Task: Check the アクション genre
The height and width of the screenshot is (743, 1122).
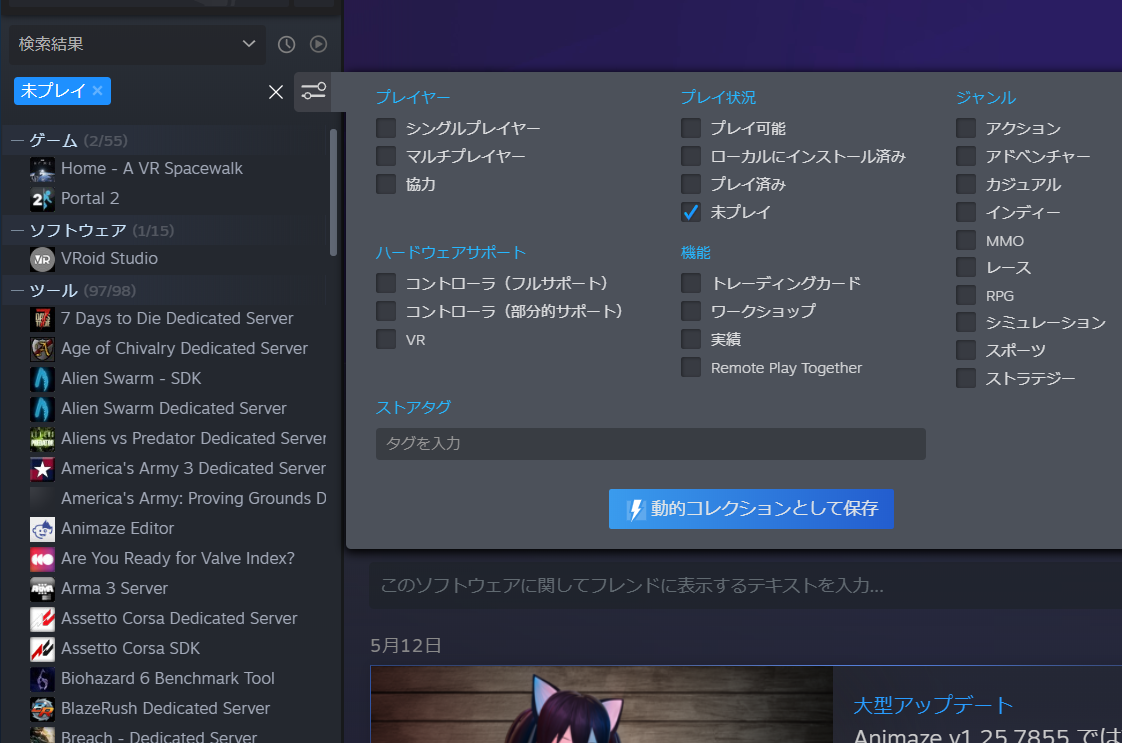Action: point(965,128)
